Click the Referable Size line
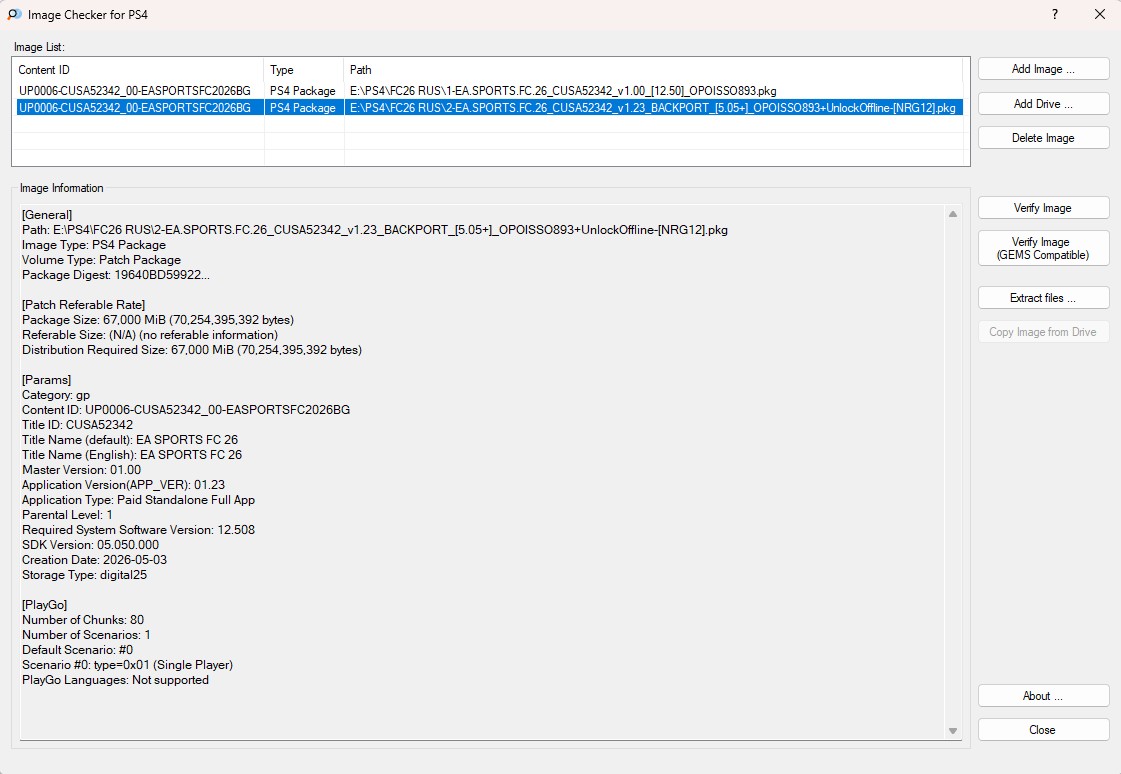 150,335
